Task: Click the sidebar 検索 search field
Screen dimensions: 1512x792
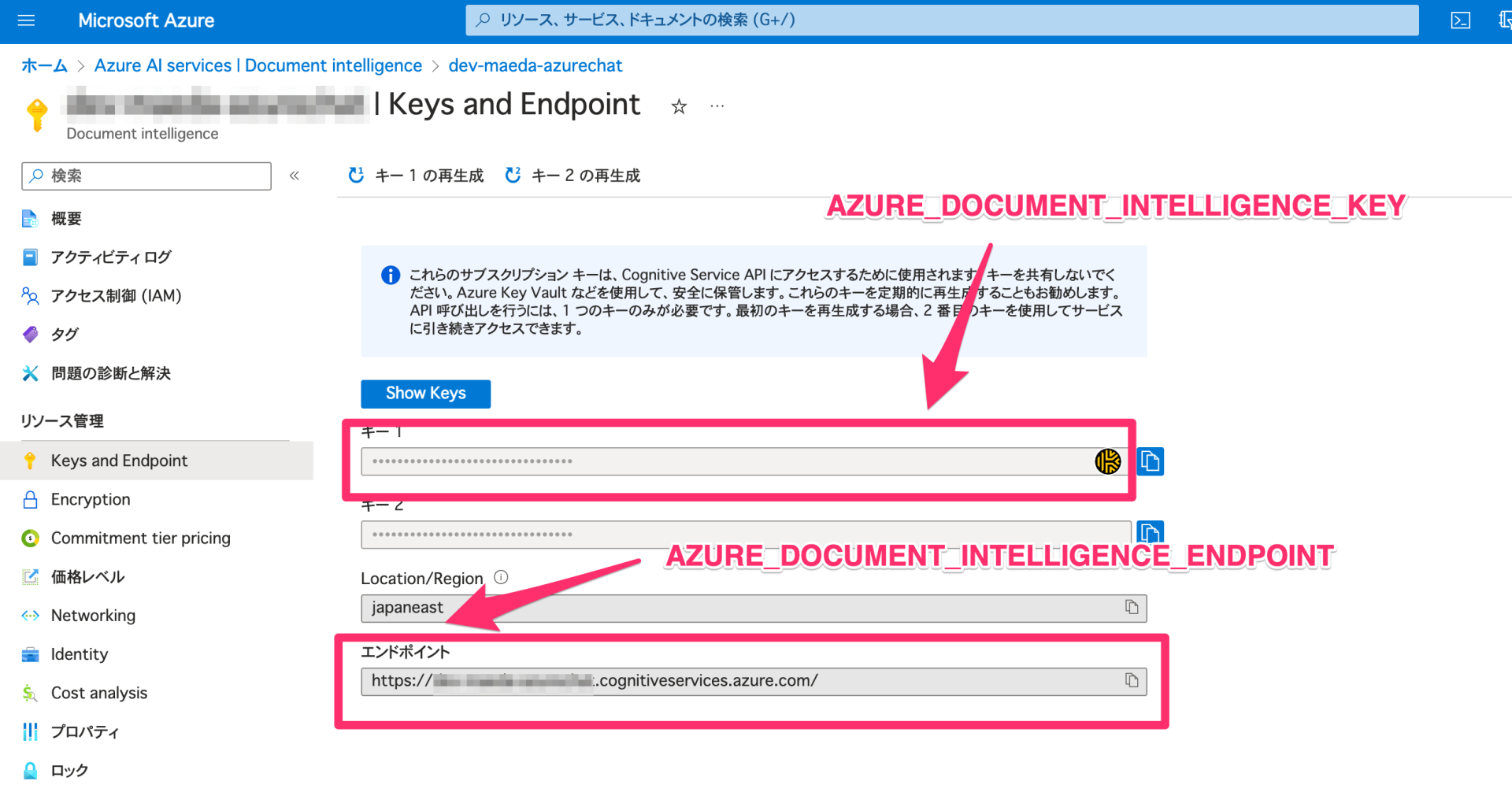Action: 146,176
